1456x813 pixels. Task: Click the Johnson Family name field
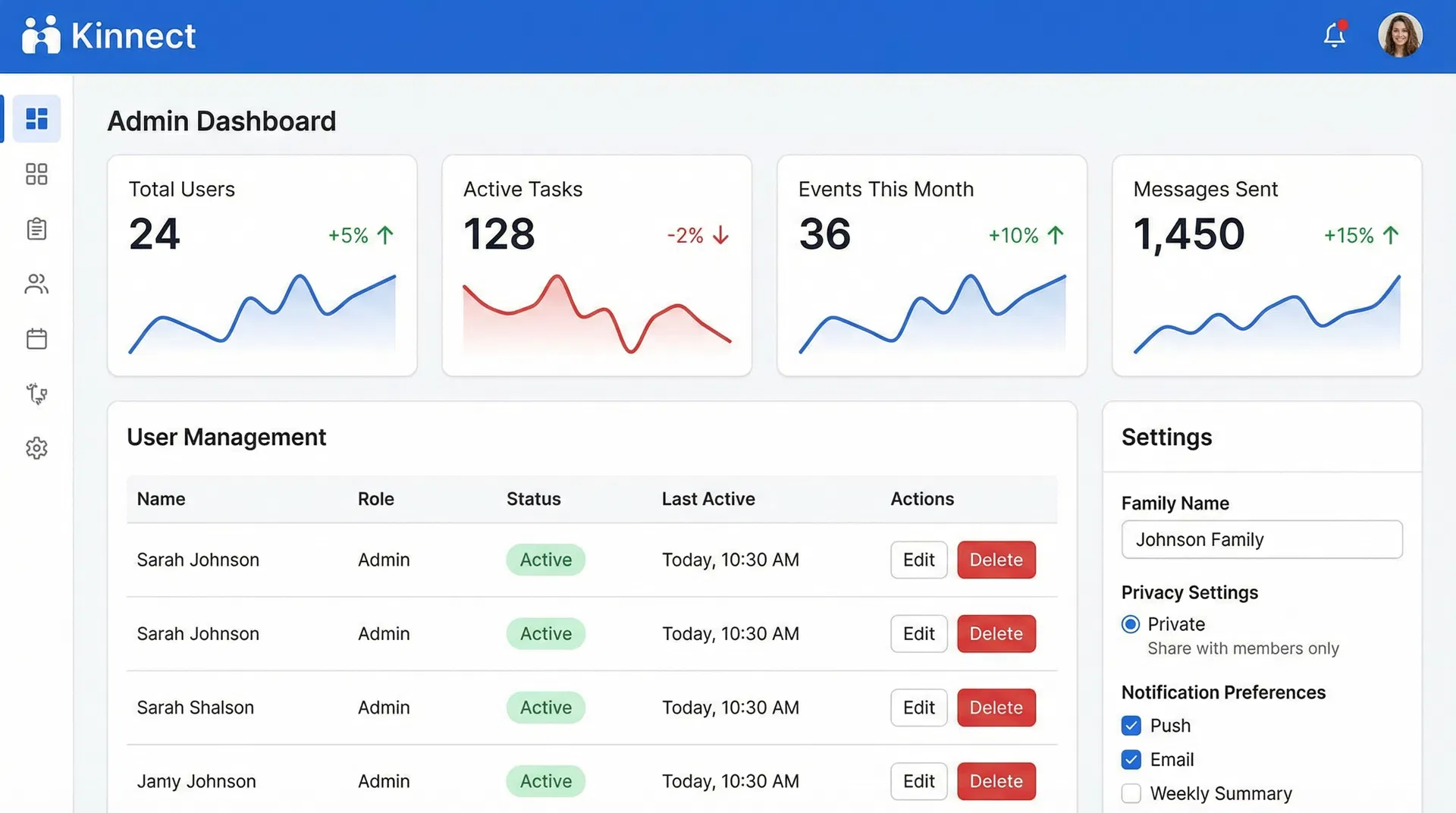tap(1261, 539)
